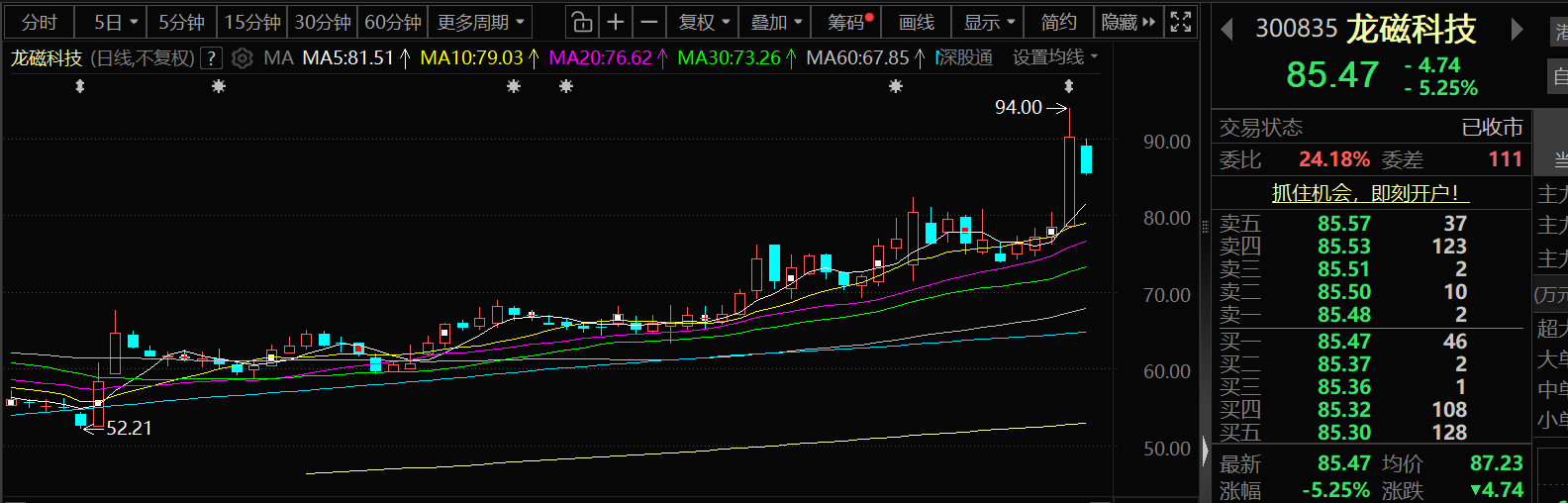Screen dimensions: 1568x503
Task: Open the 复权 adjustment dropdown
Action: tap(704, 22)
